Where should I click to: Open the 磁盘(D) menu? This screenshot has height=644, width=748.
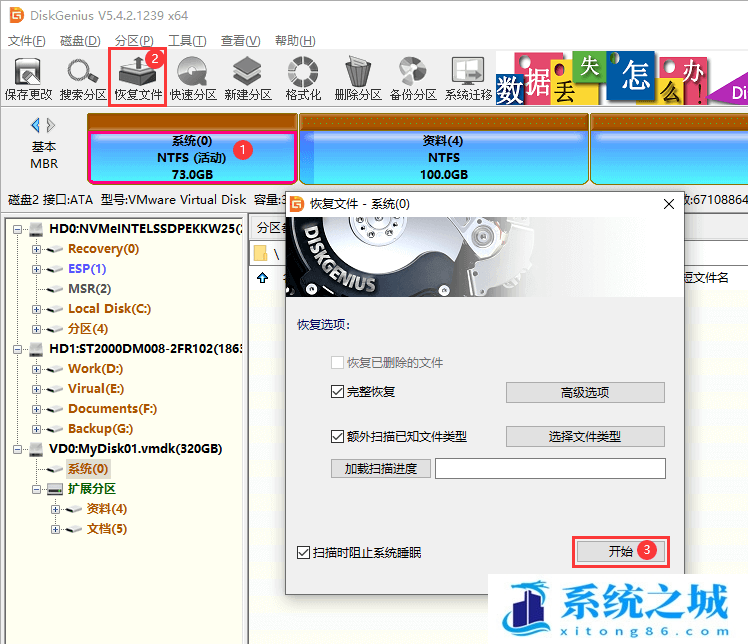click(80, 41)
